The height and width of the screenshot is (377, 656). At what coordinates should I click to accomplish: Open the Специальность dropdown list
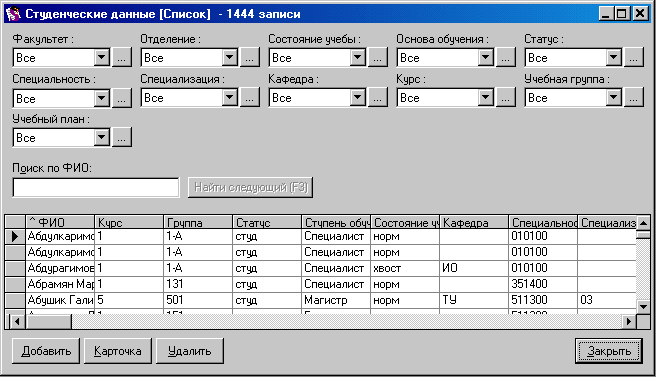[102, 98]
